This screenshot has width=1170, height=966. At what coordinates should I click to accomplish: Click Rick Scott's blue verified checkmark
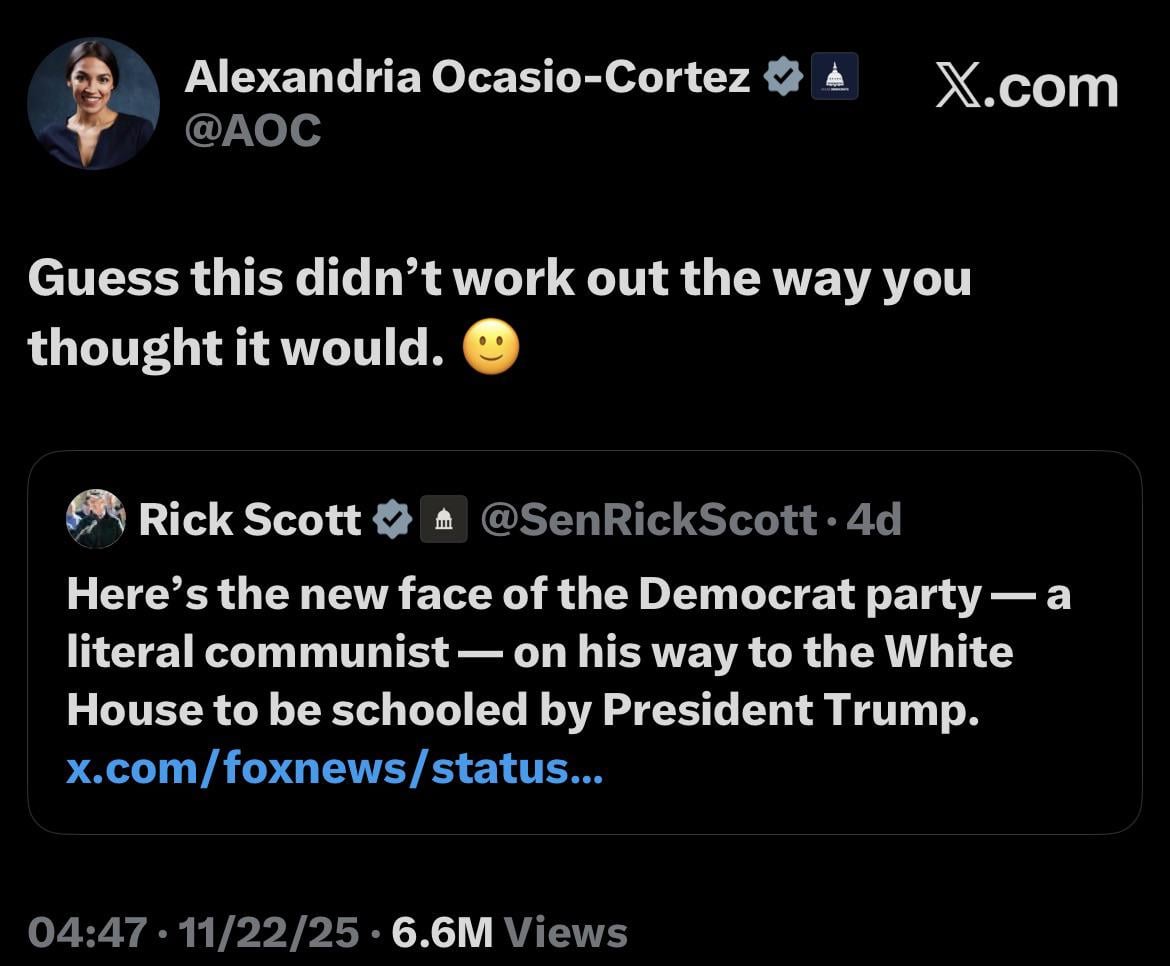tap(392, 519)
